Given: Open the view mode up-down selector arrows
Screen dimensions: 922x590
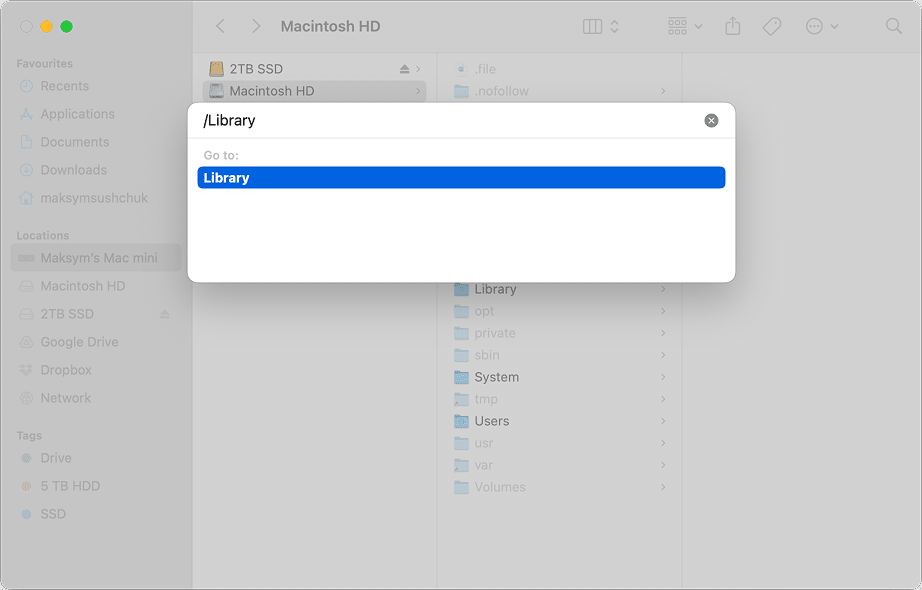Looking at the screenshot, I should (614, 26).
